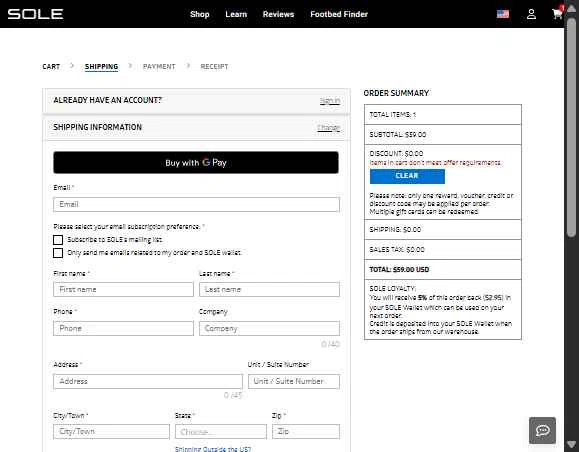
Task: Open the country flag selector
Action: tap(503, 14)
